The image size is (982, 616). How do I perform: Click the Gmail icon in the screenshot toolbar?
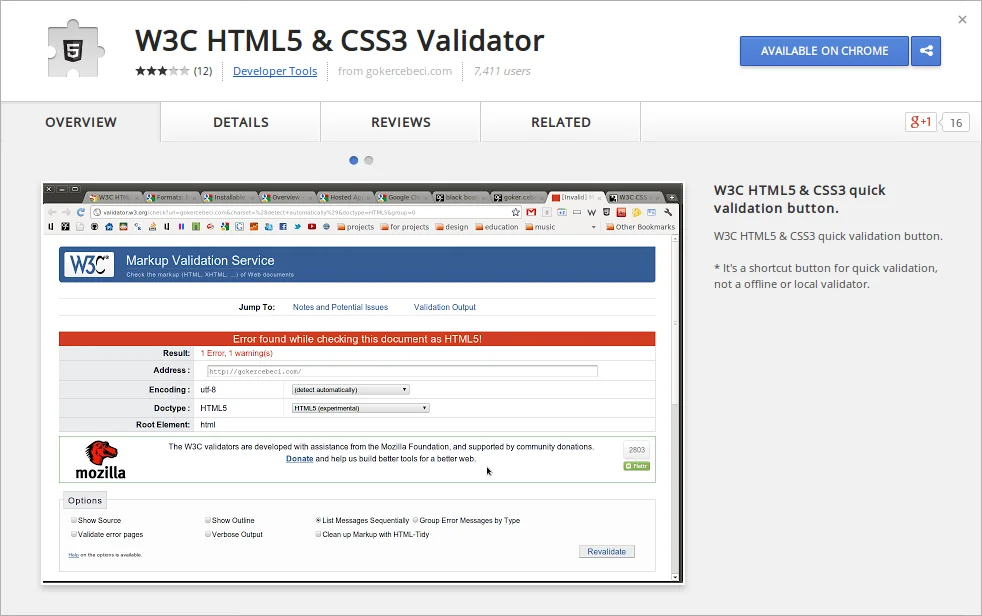coord(531,212)
